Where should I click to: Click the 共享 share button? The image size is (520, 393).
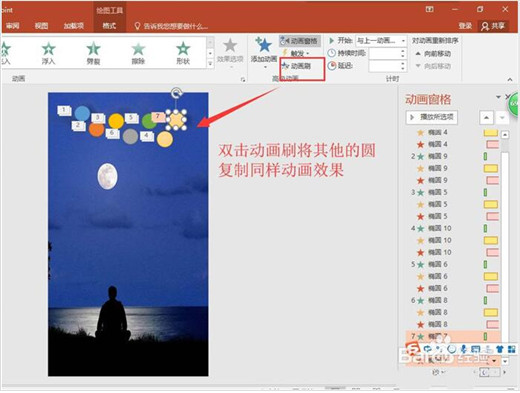(493, 26)
